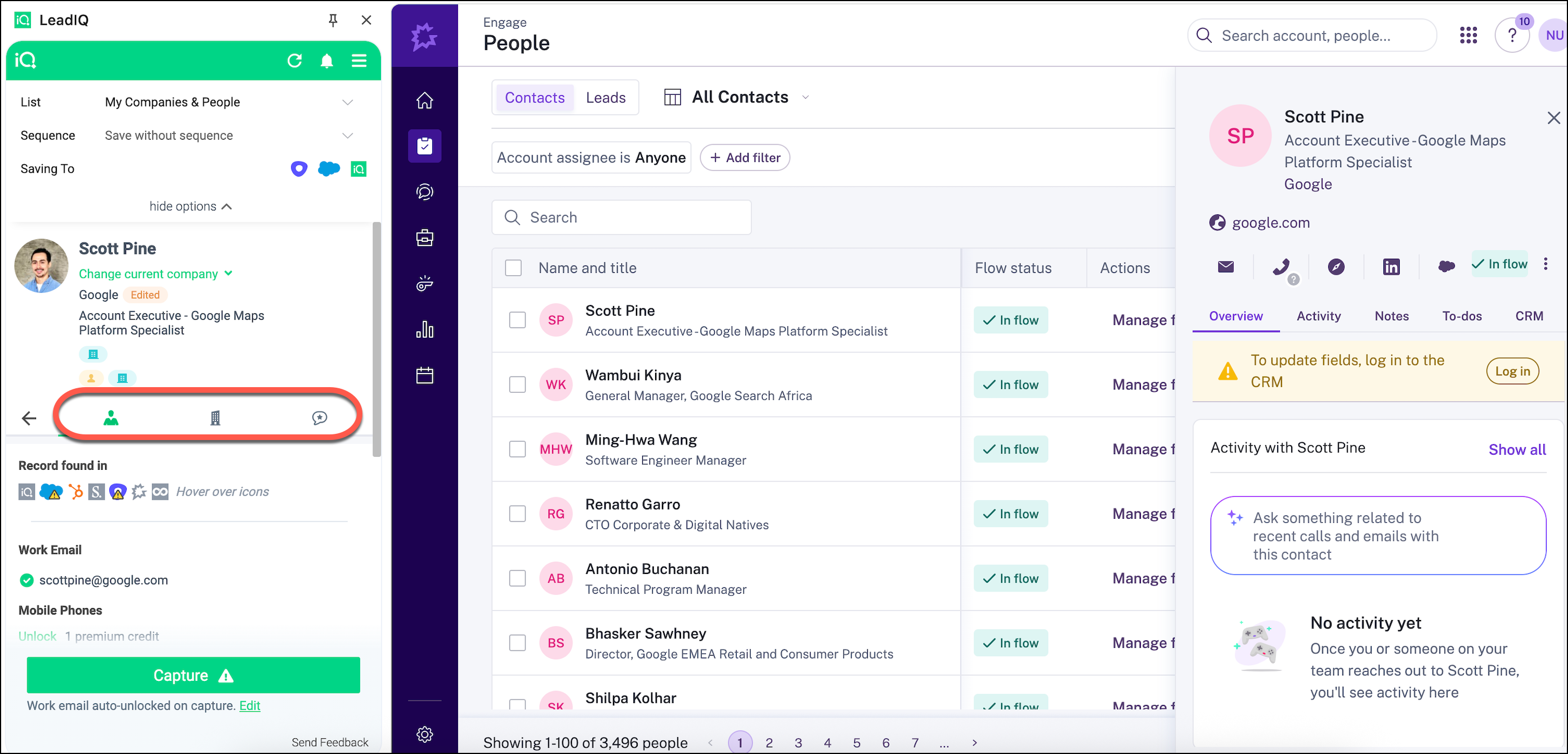Open the nine-dot app launcher
Image resolution: width=1568 pixels, height=754 pixels.
(x=1468, y=35)
